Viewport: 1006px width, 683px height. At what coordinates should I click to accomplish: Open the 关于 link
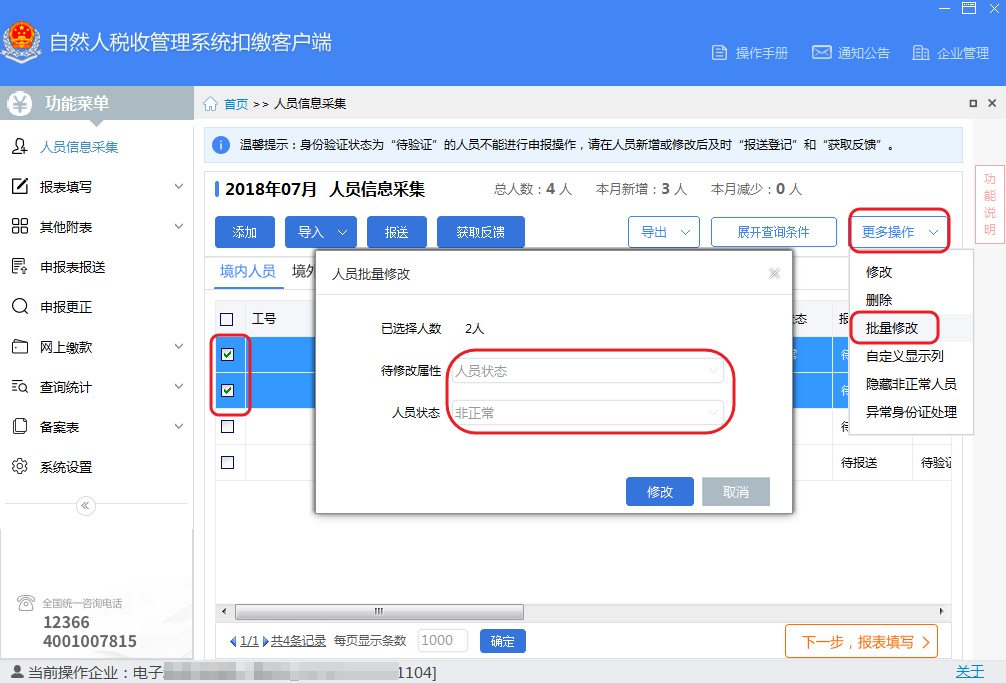tap(969, 671)
